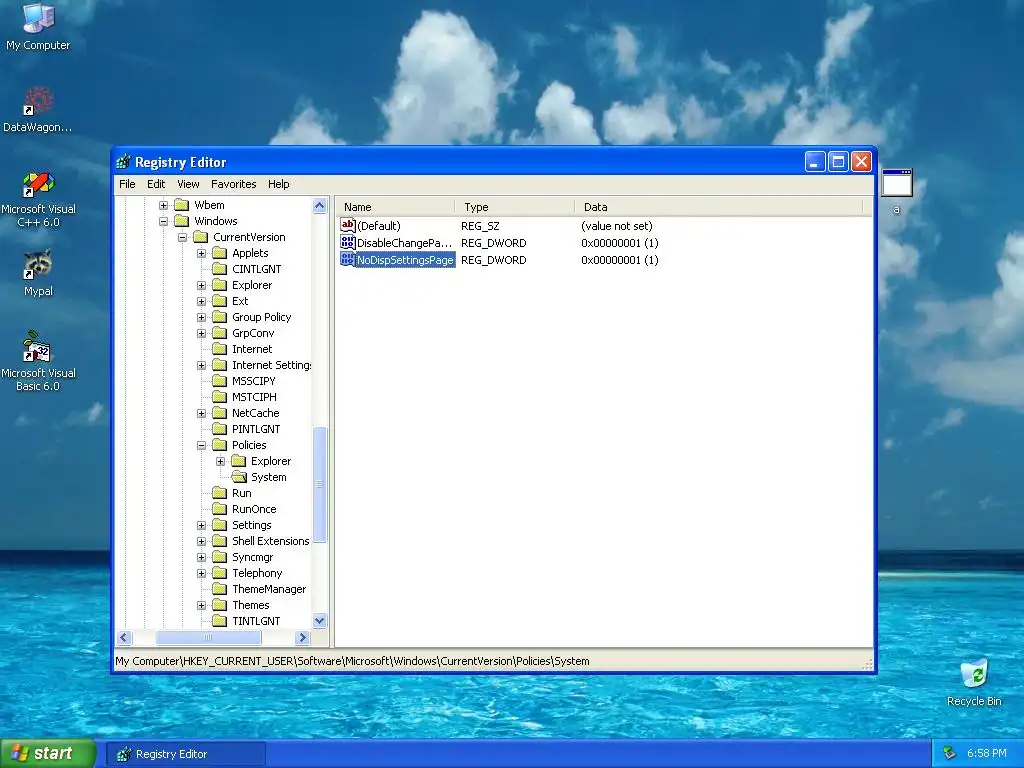Click the tree horizontal scroll right arrow
The height and width of the screenshot is (768, 1024).
(x=302, y=637)
